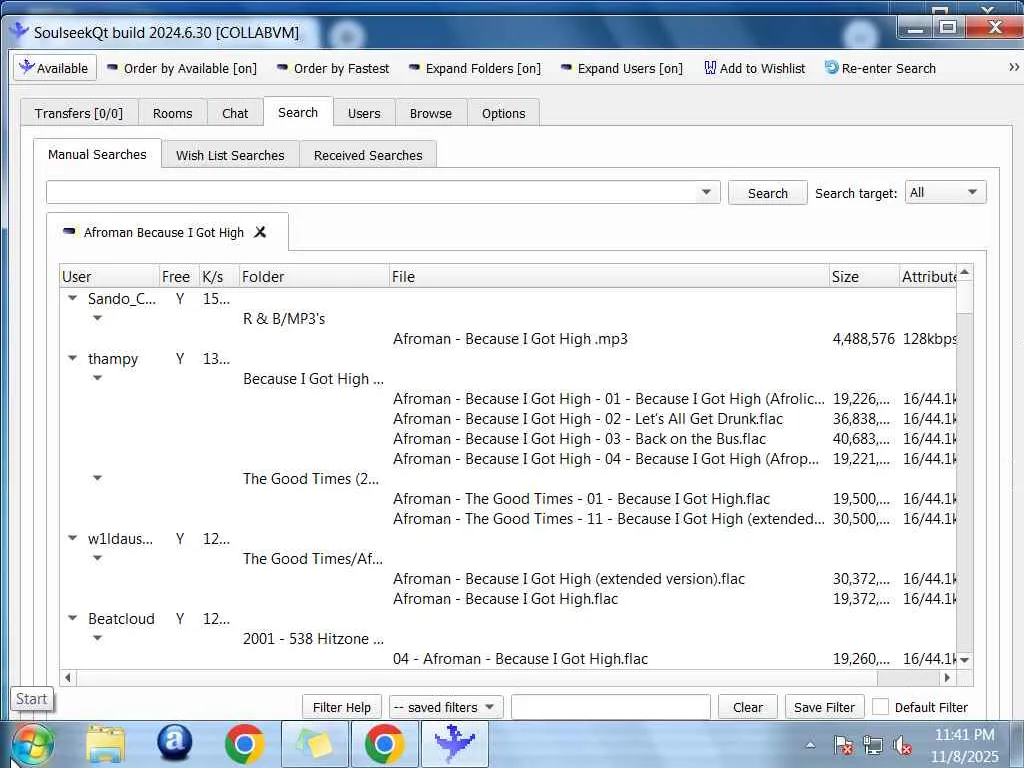The image size is (1024, 768).
Task: Sort results by Folder column header
Action: (313, 276)
